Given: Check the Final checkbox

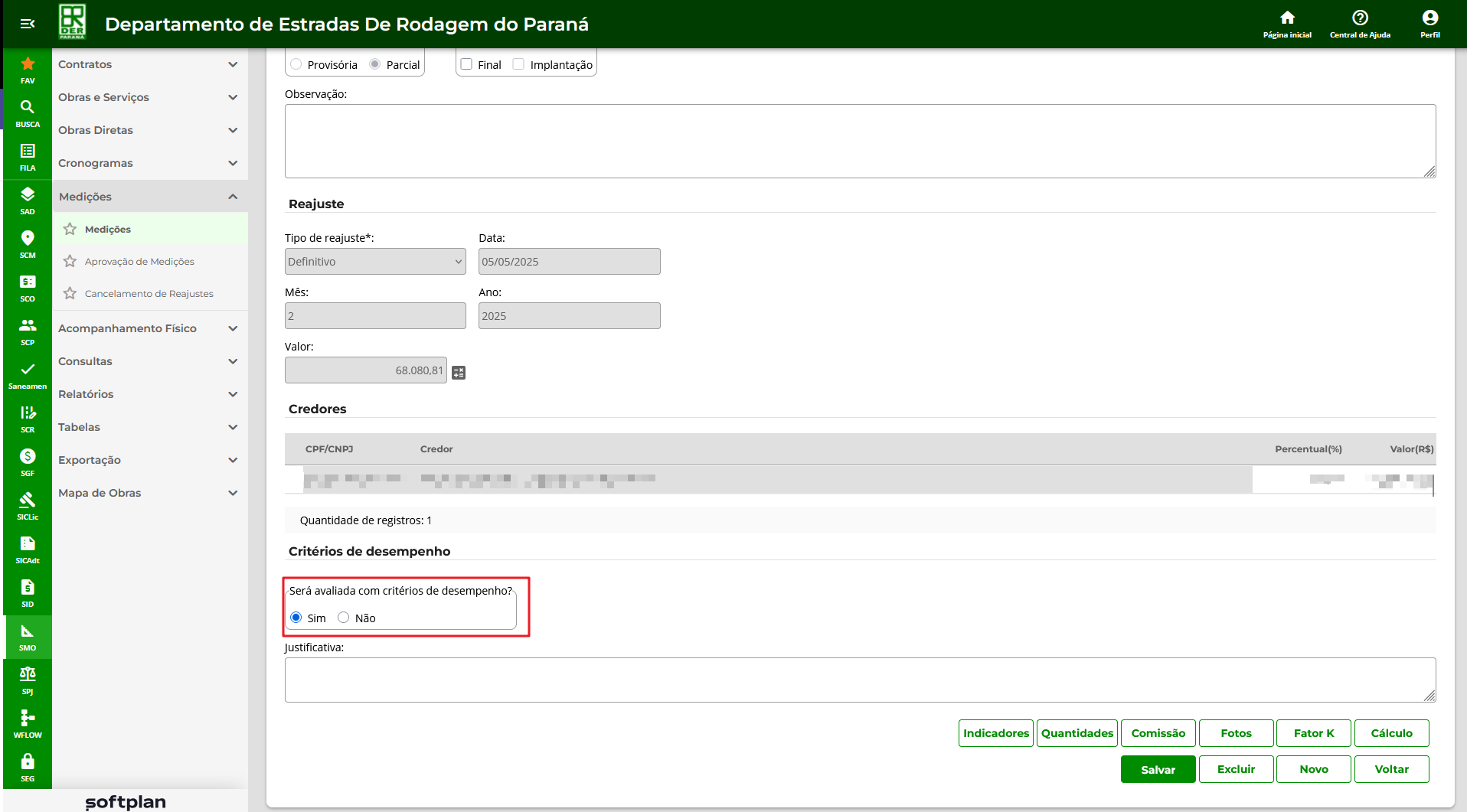Looking at the screenshot, I should tap(466, 64).
